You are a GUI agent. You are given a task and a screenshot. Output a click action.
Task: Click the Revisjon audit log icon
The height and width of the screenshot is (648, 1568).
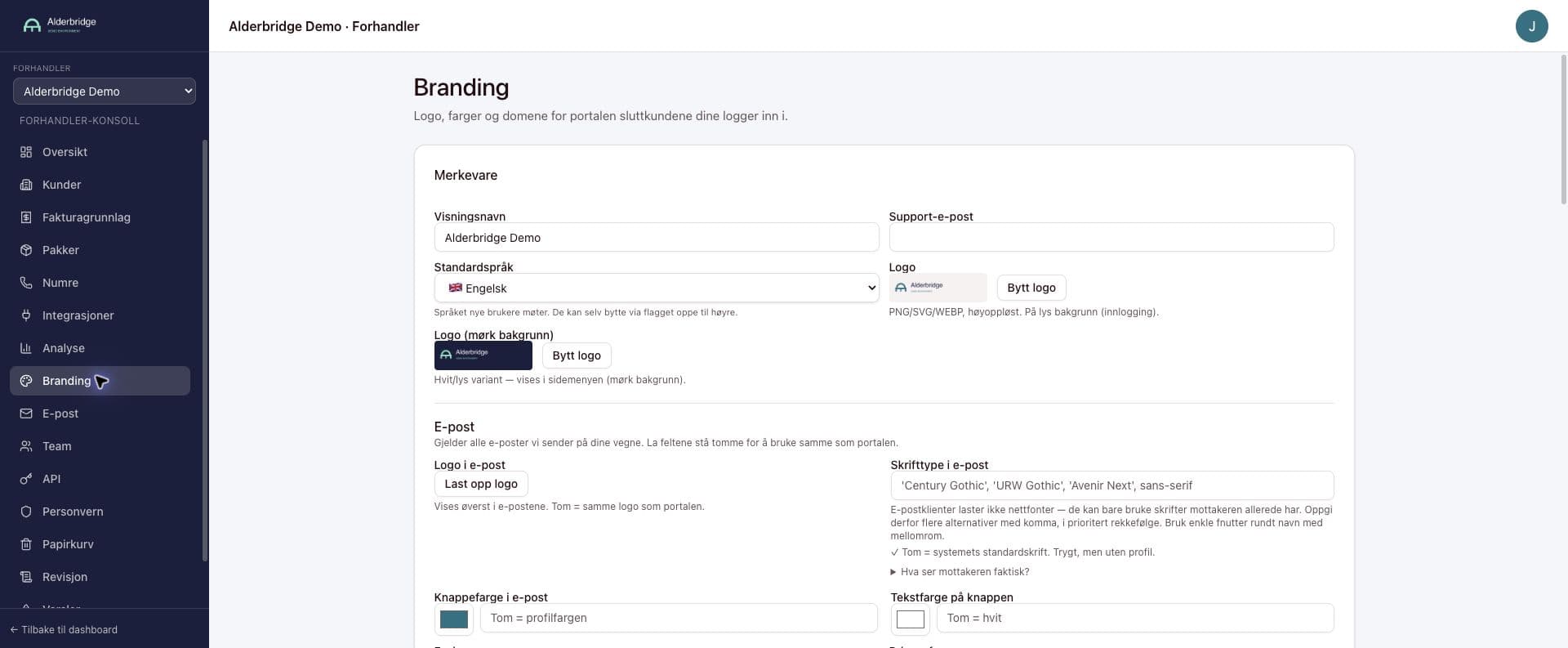26,577
